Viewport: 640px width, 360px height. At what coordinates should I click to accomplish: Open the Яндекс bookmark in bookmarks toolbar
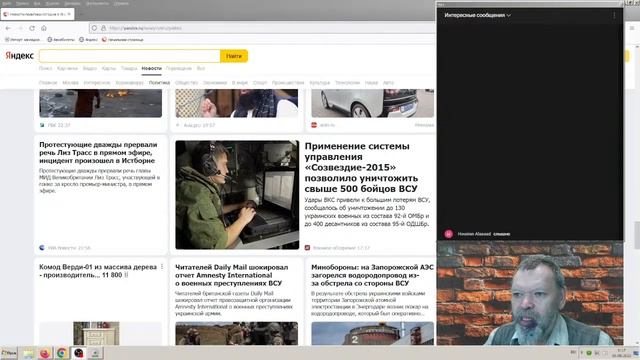tap(89, 40)
